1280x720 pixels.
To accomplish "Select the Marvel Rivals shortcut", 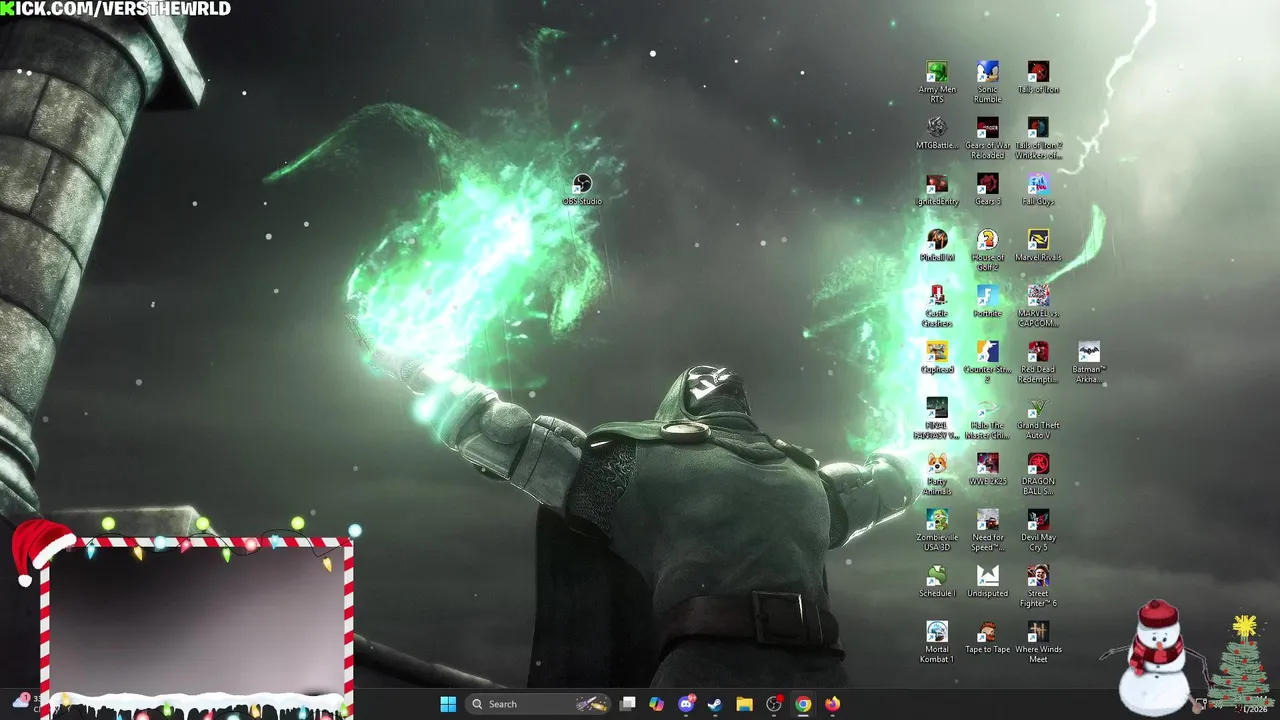I will [1038, 245].
